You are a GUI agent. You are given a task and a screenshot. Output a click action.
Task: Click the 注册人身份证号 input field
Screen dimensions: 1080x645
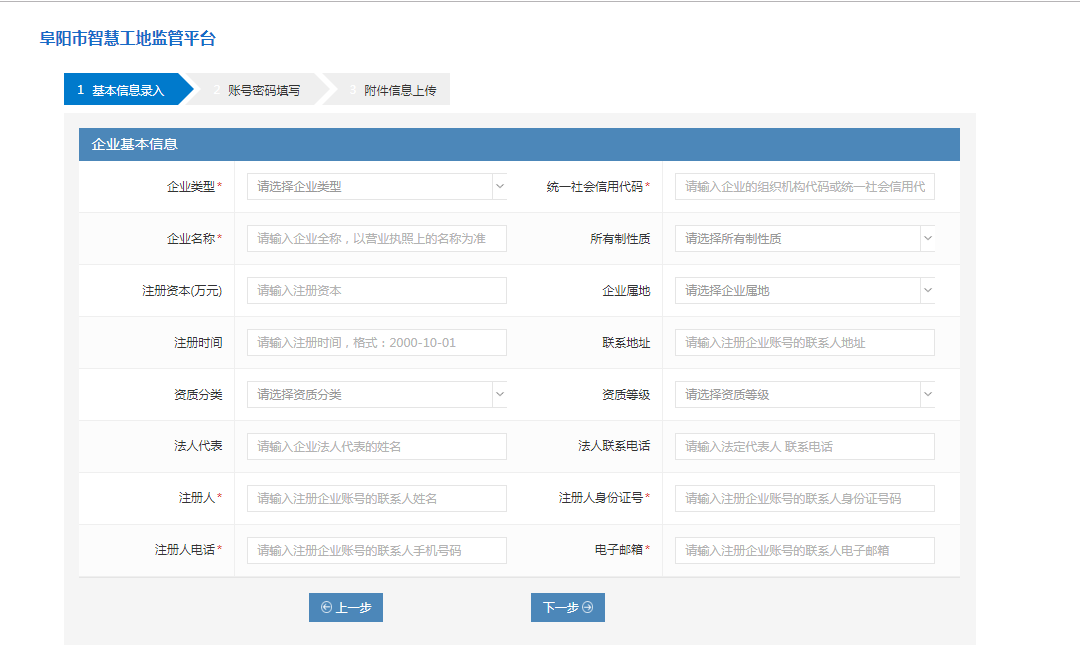[x=804, y=499]
